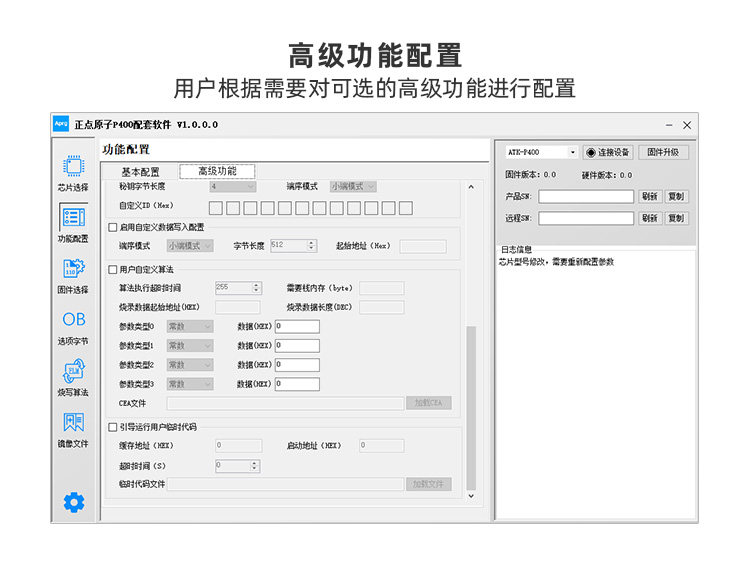
Task: Open the 参数类型3 dropdown
Action: [x=190, y=384]
